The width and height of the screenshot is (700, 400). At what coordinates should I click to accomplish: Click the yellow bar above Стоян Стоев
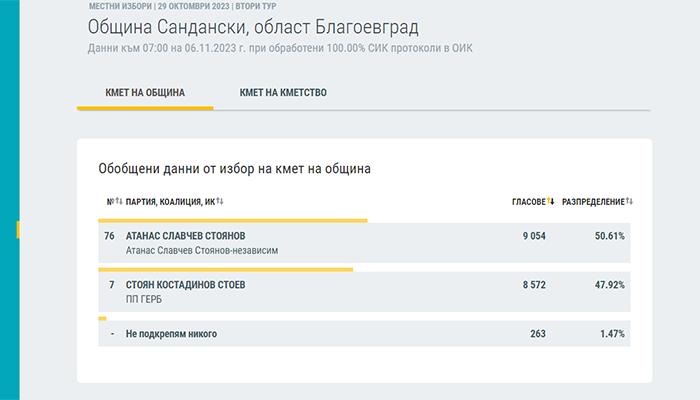[x=225, y=270]
